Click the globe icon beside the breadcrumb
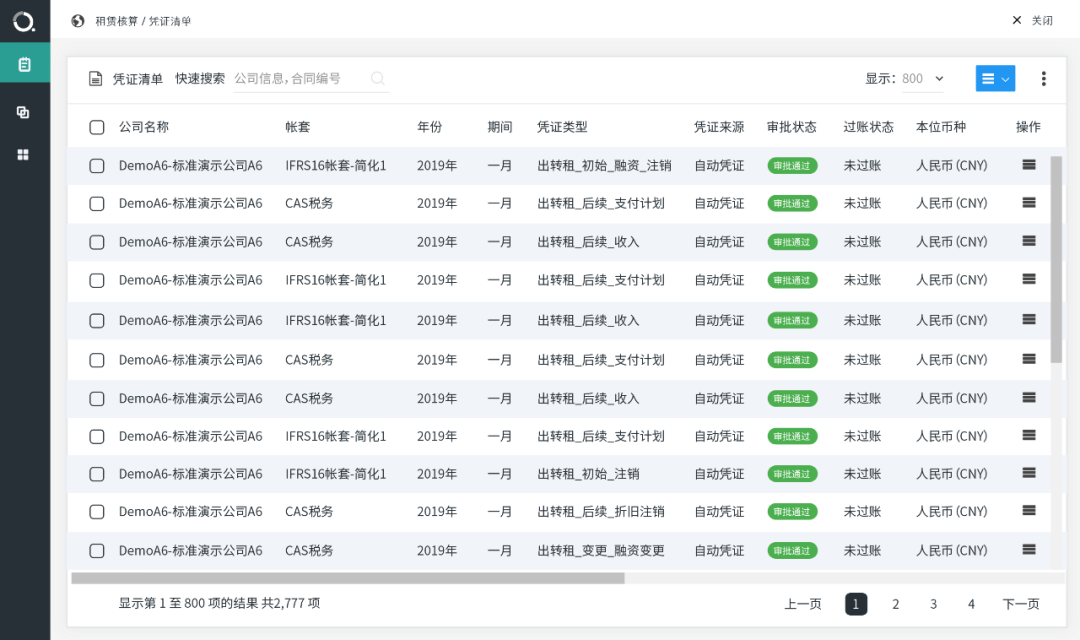The image size is (1080, 640). [x=78, y=20]
